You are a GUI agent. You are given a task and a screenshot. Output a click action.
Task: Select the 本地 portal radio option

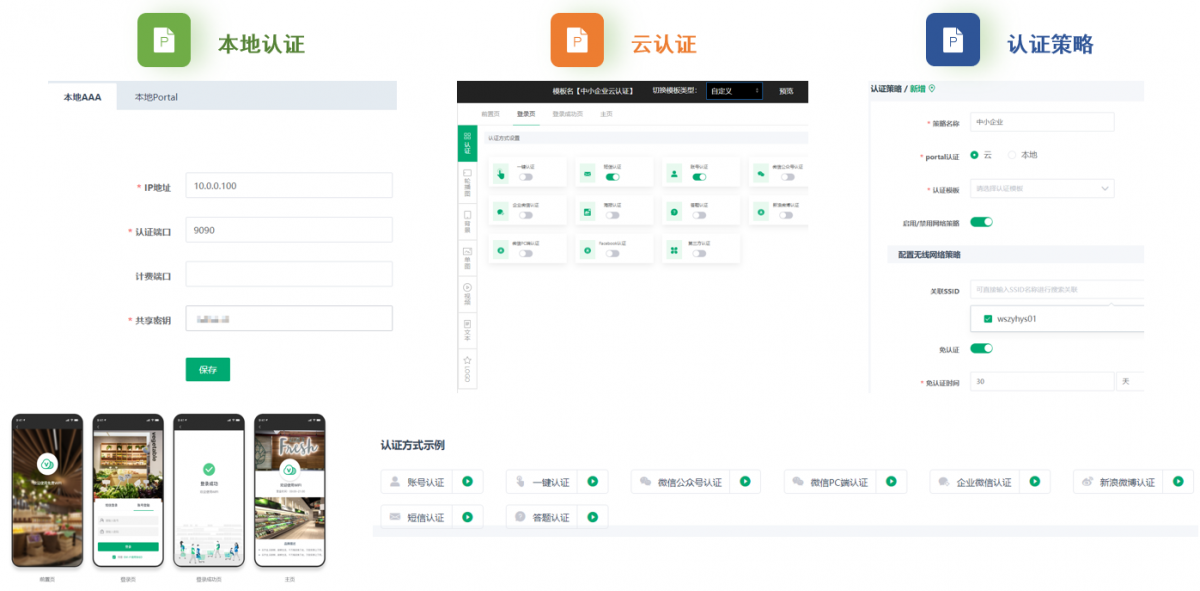click(x=1012, y=155)
